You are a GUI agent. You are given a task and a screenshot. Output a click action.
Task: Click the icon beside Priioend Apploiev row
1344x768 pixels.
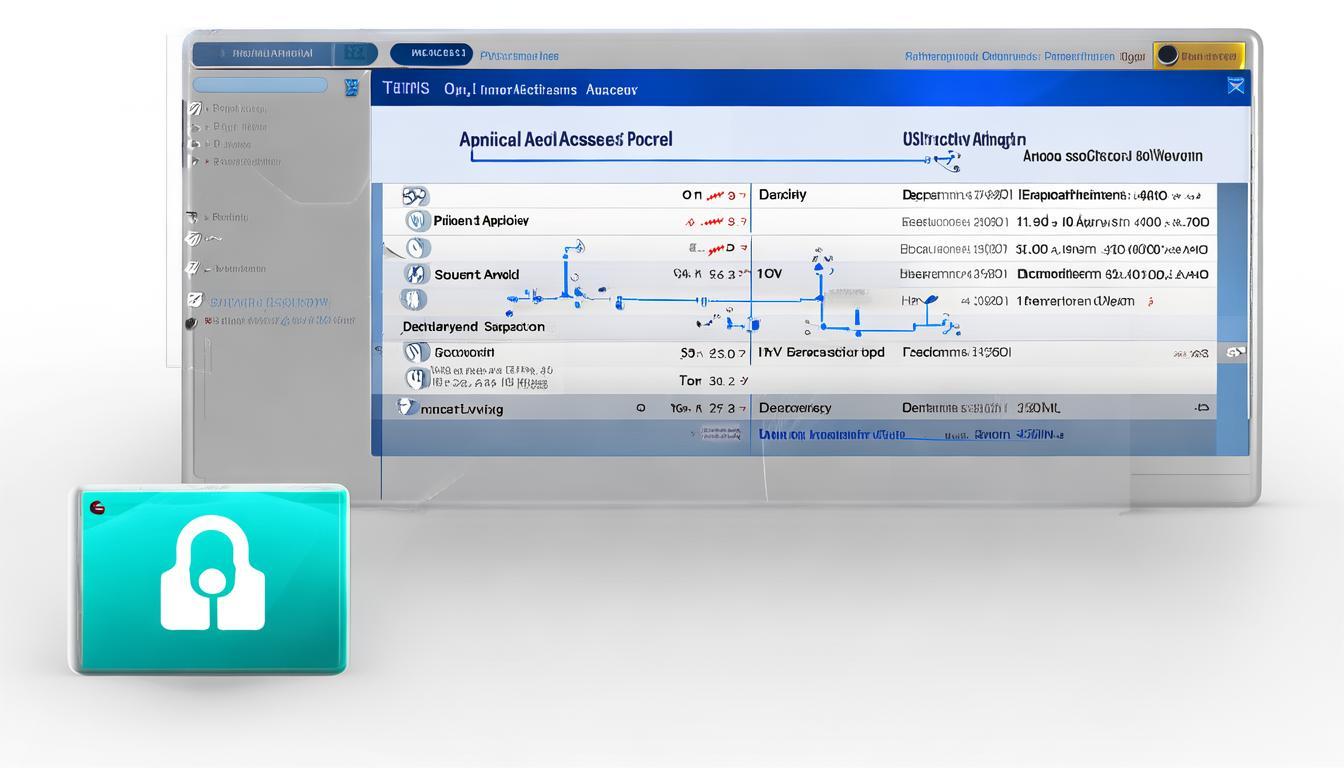click(x=416, y=221)
